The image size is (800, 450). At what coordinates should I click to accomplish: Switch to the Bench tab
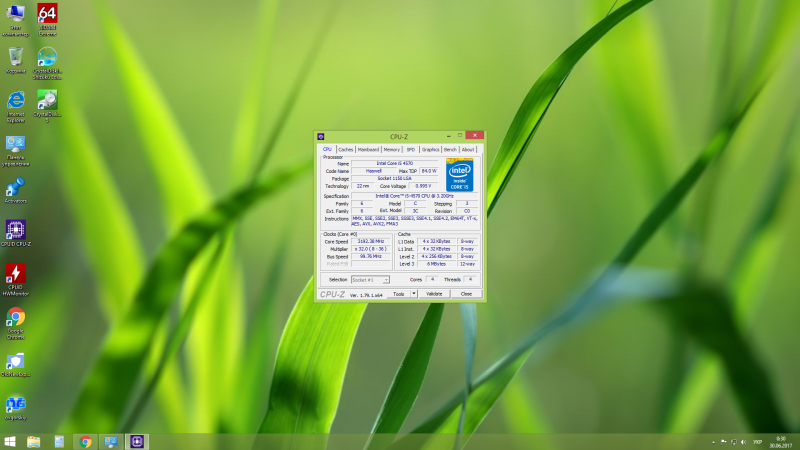[450, 149]
